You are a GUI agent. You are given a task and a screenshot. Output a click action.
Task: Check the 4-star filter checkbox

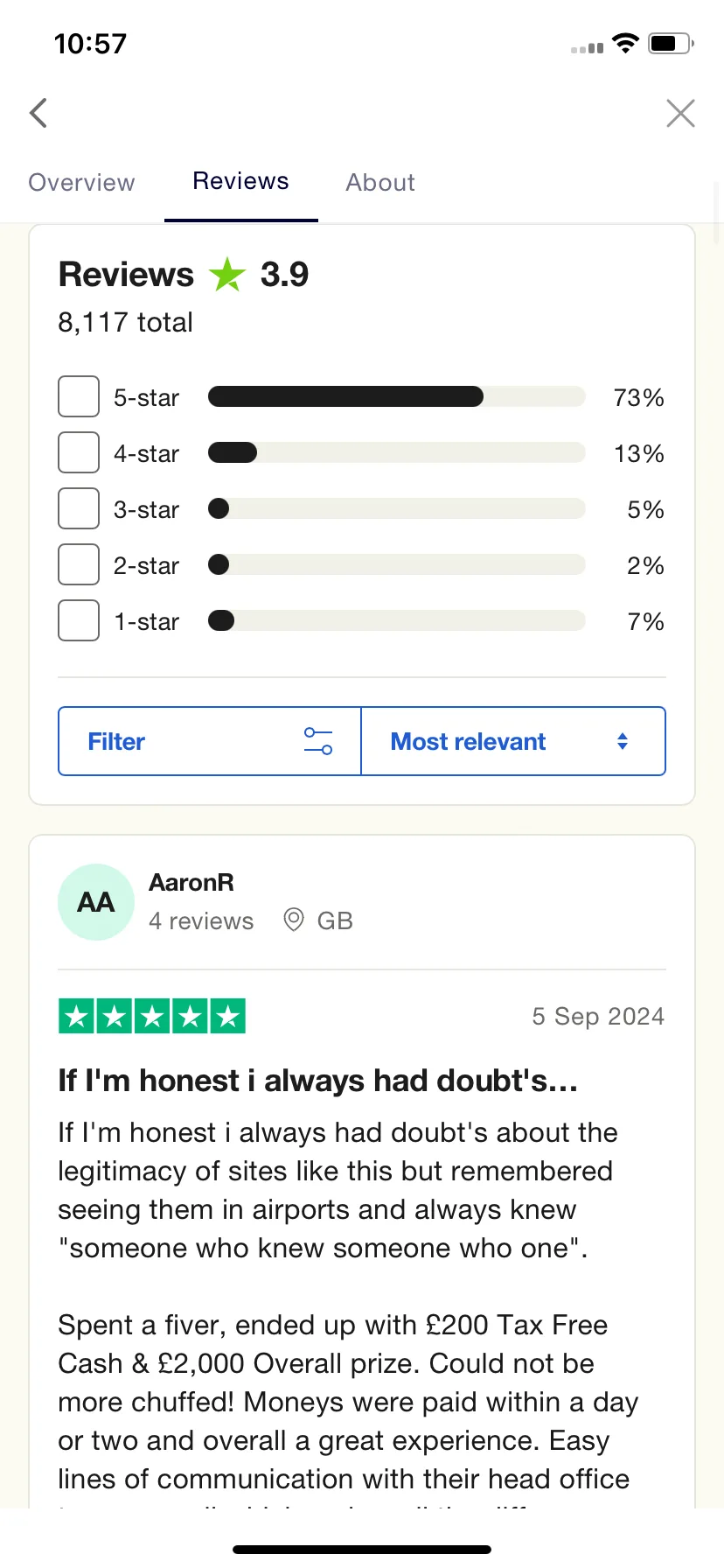(x=79, y=453)
